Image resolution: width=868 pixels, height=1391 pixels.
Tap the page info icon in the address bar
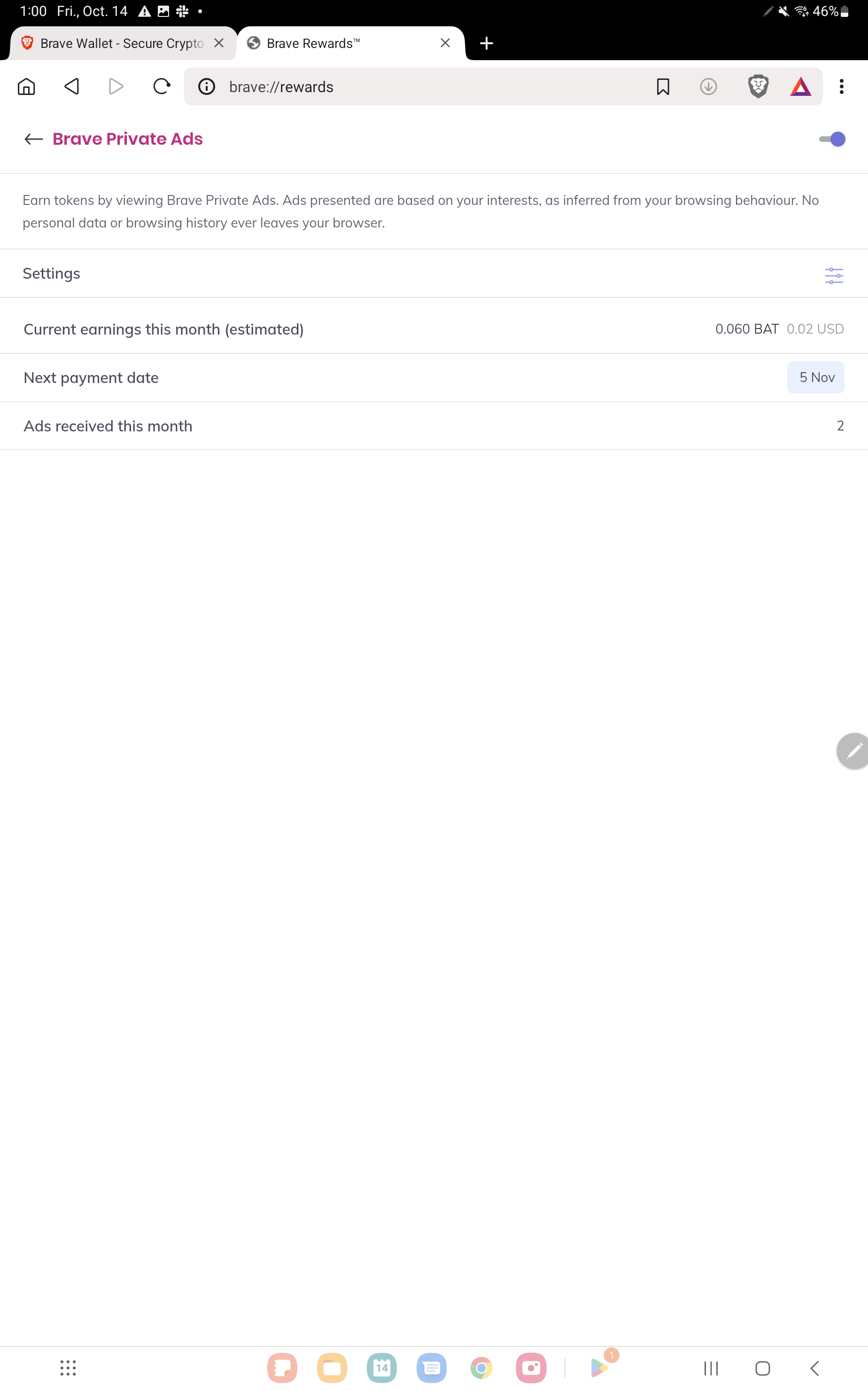pos(206,87)
